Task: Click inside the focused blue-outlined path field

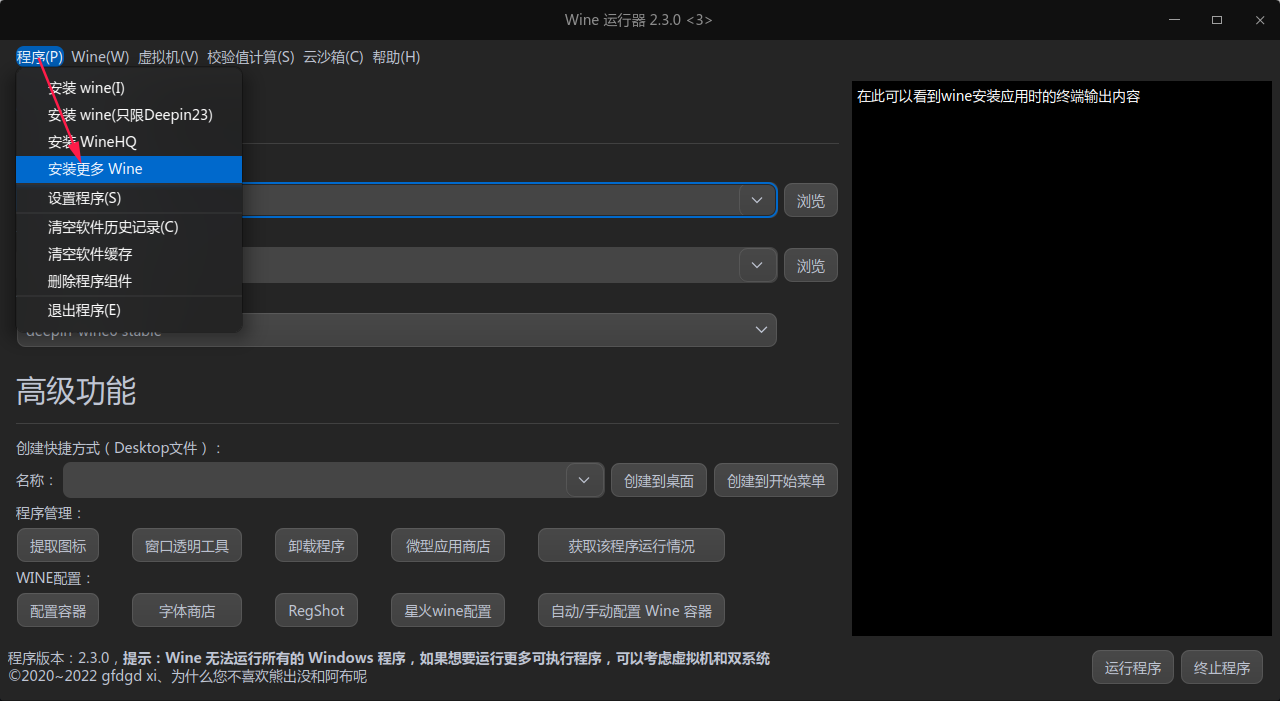Action: pos(490,200)
